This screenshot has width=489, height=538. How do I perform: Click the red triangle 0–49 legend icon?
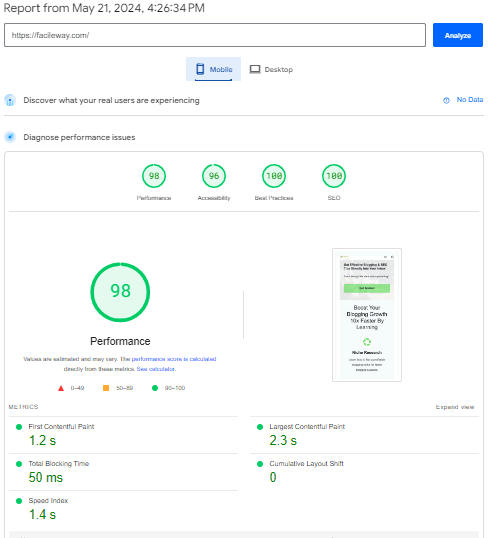[61, 388]
